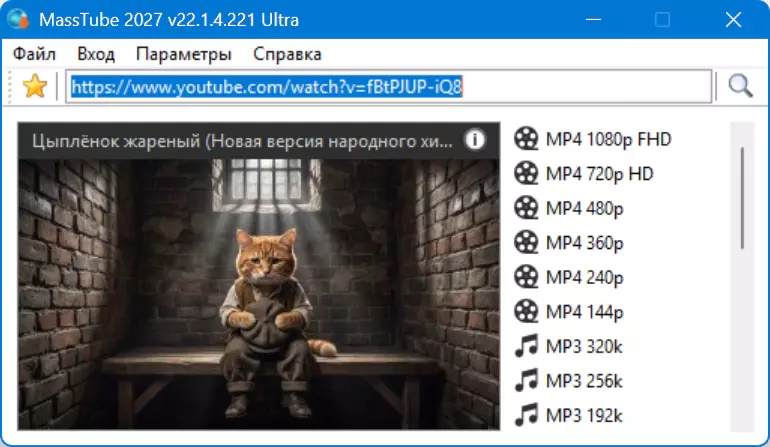Open the Справка menu
The width and height of the screenshot is (770, 447).
[287, 54]
